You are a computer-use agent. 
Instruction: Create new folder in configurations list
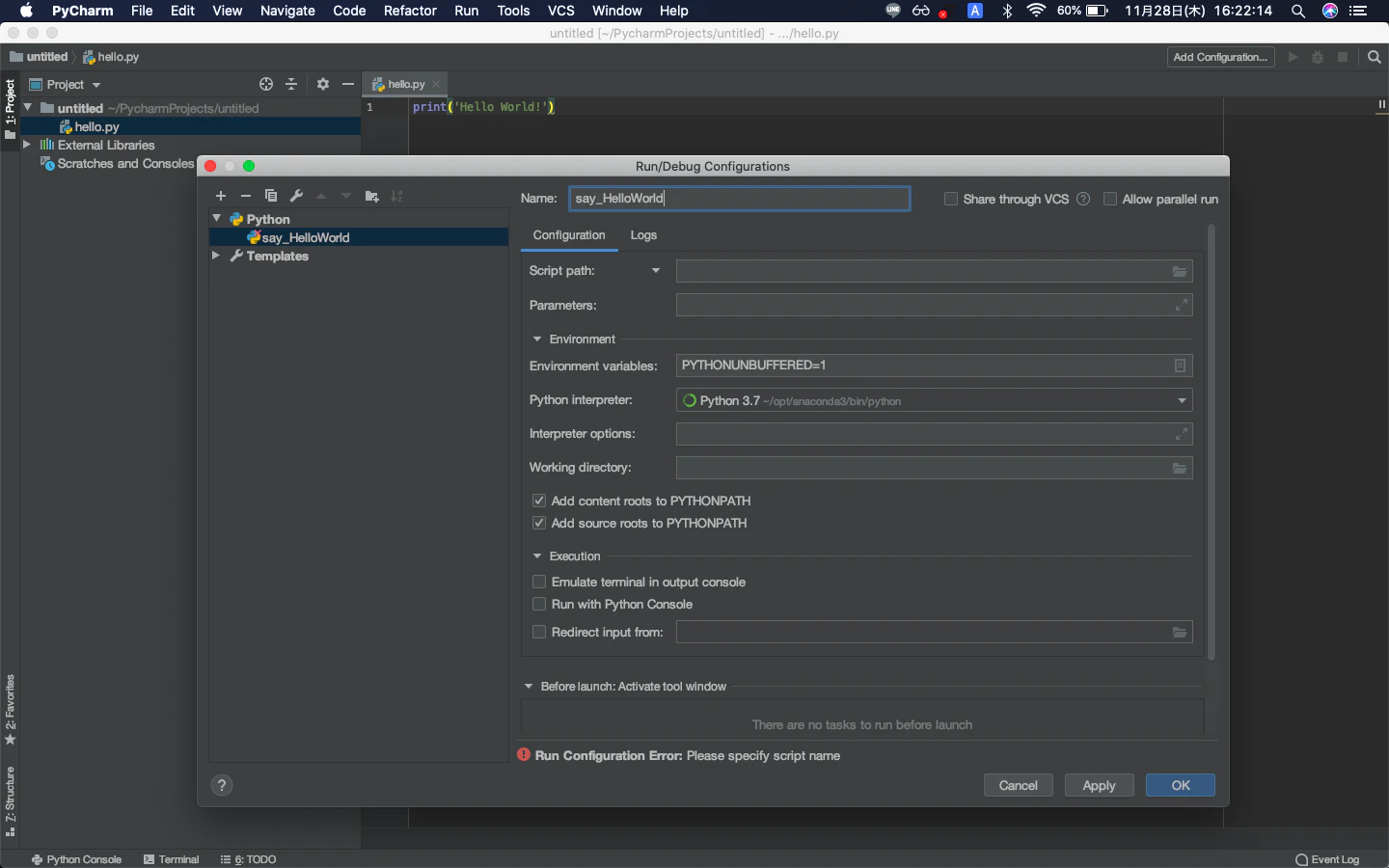pyautogui.click(x=372, y=196)
